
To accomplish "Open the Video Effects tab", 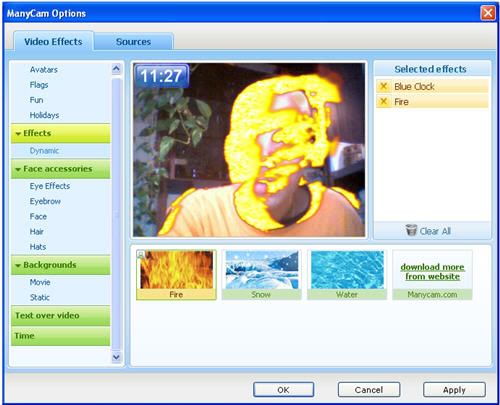I will 53,42.
